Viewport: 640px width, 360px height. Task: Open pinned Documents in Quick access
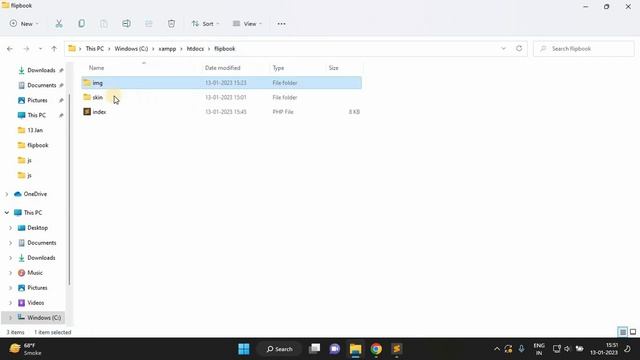41,85
